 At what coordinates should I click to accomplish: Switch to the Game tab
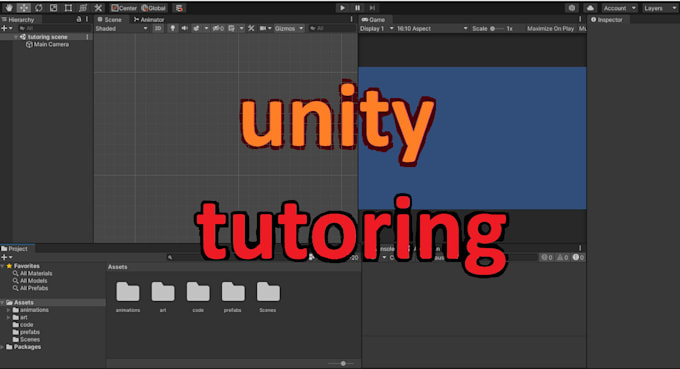[x=373, y=20]
